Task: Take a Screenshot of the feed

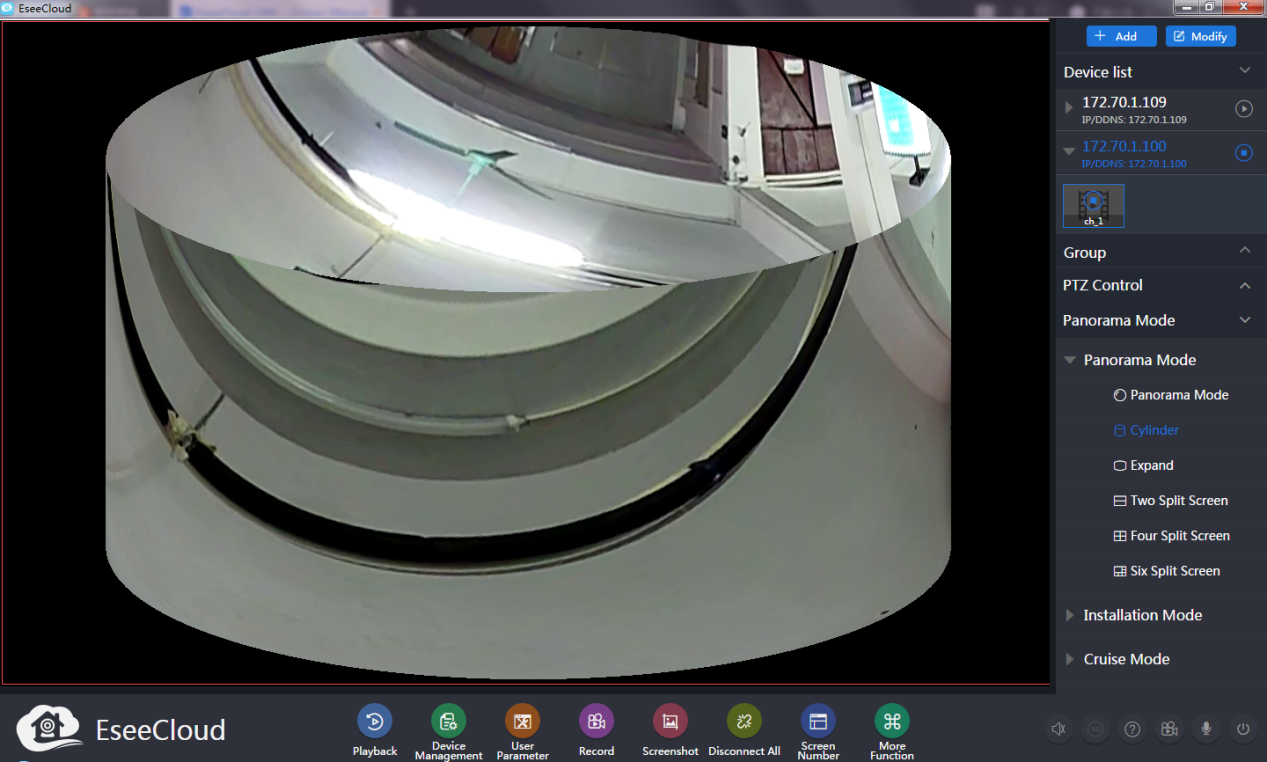Action: [x=670, y=722]
